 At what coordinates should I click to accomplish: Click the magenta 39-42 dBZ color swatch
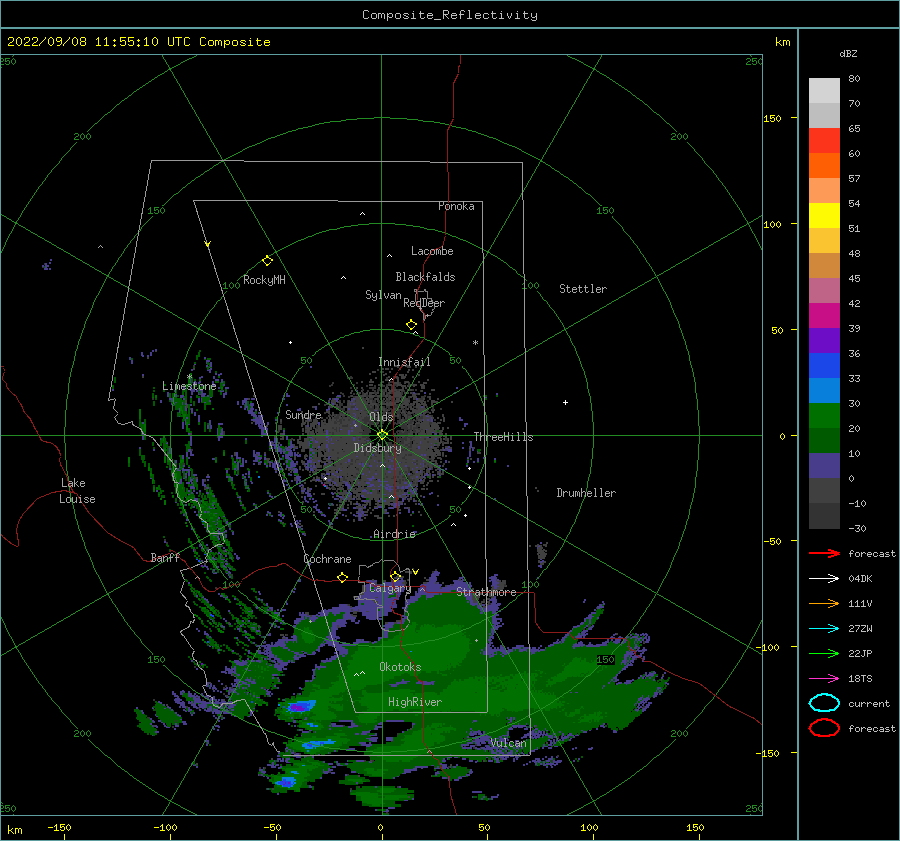[x=824, y=316]
